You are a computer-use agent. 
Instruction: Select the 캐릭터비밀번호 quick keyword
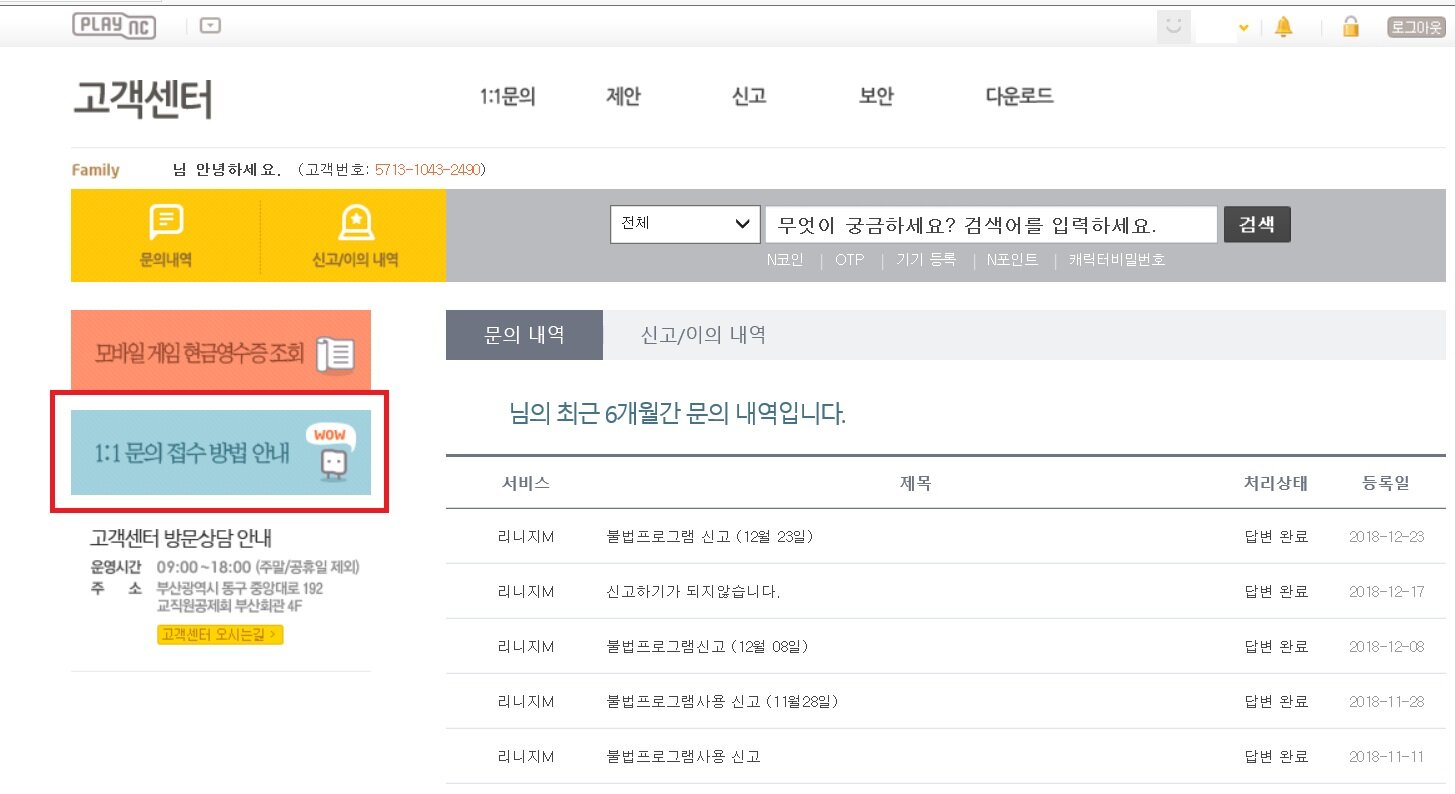[x=1117, y=260]
